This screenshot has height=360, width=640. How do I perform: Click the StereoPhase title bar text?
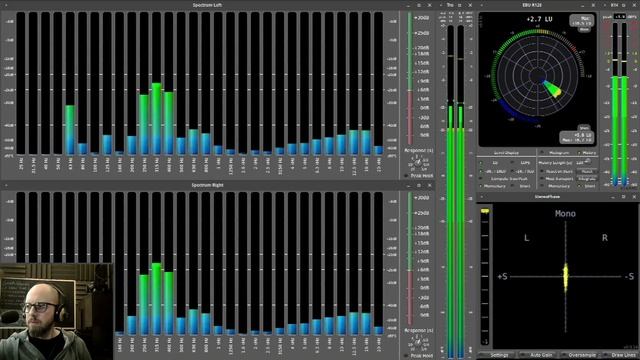click(x=547, y=197)
